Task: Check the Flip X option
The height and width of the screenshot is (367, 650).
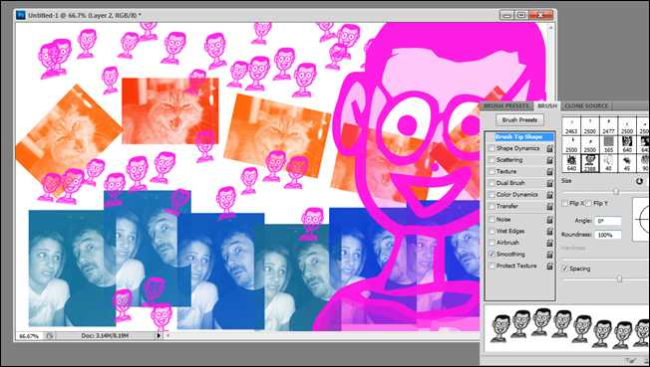Action: tap(565, 204)
